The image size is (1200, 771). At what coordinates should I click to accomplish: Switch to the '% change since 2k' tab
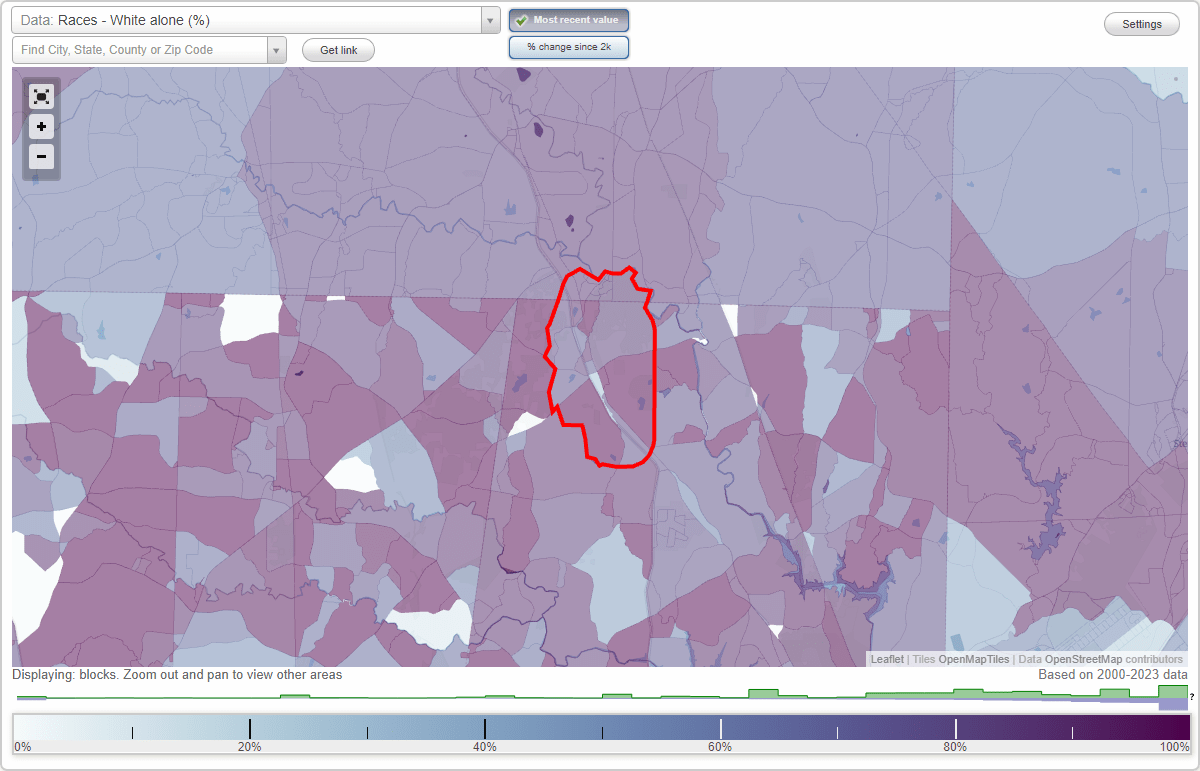(x=569, y=46)
